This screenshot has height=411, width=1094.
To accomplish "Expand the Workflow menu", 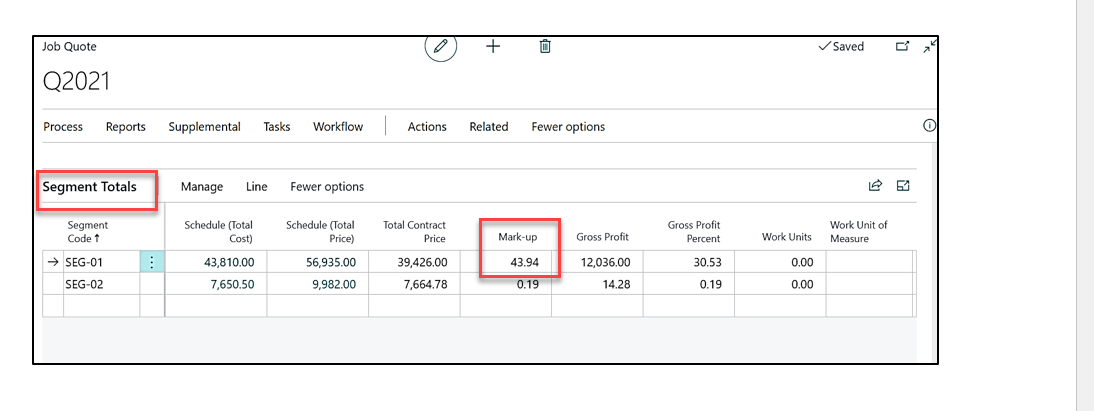I will (338, 127).
